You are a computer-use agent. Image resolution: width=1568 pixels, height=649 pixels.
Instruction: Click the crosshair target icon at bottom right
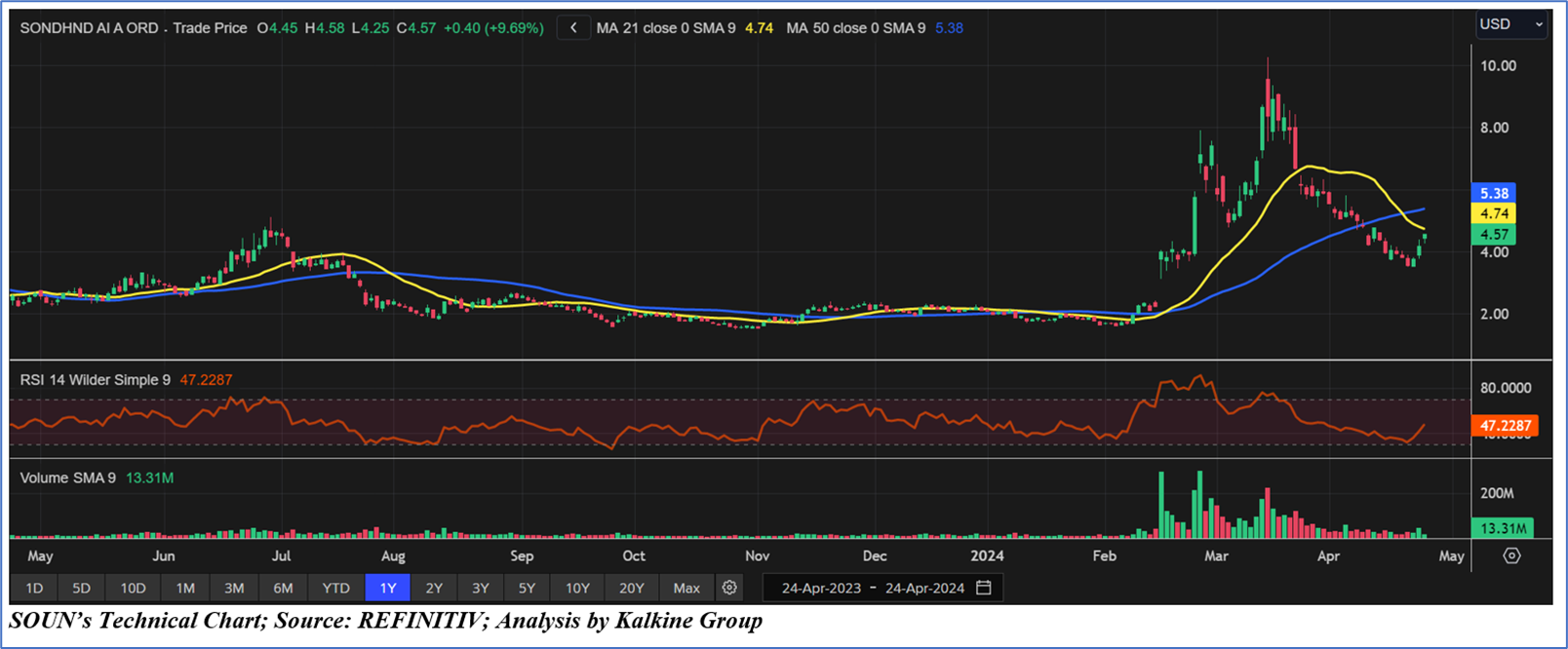point(1511,555)
